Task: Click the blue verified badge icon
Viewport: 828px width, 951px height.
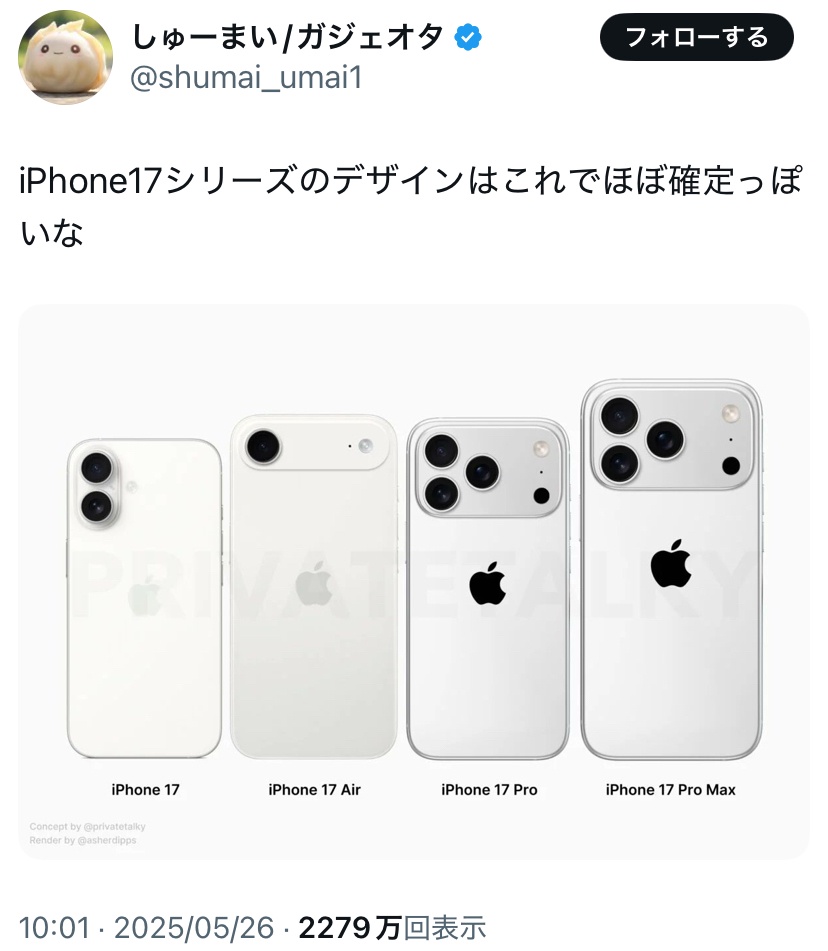Action: (468, 37)
